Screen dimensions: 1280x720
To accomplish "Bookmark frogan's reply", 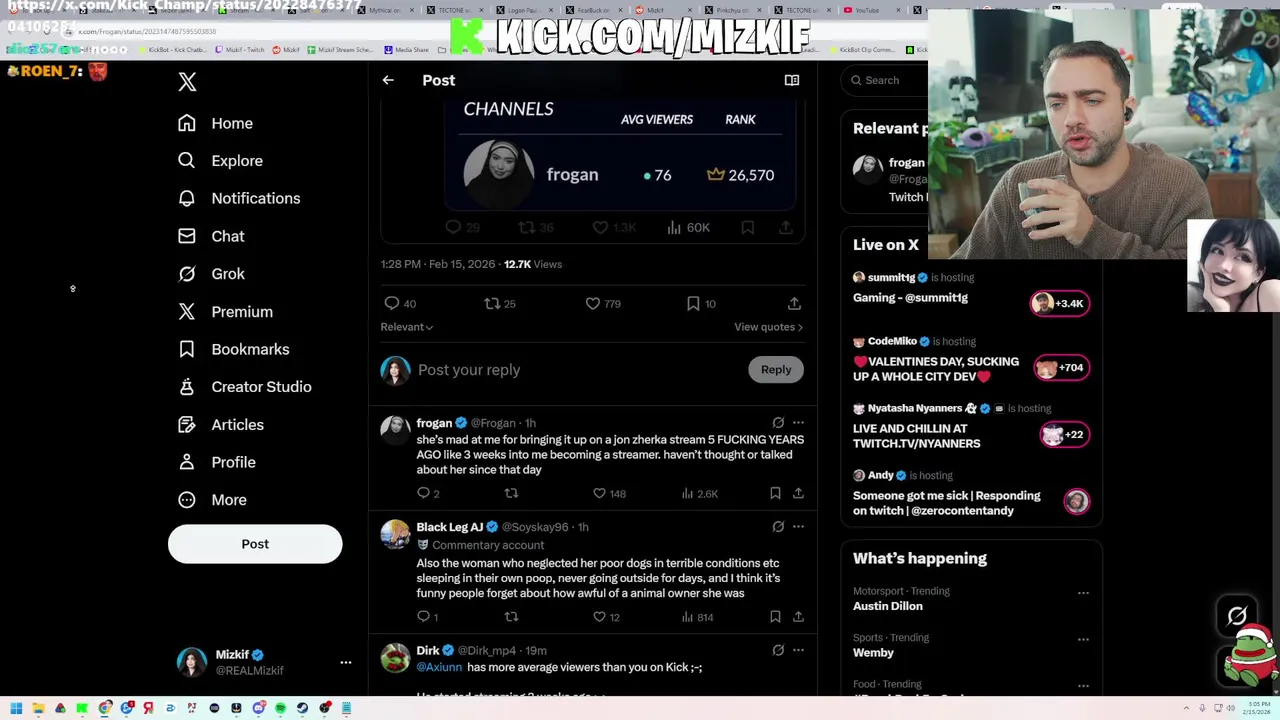I will [x=775, y=493].
